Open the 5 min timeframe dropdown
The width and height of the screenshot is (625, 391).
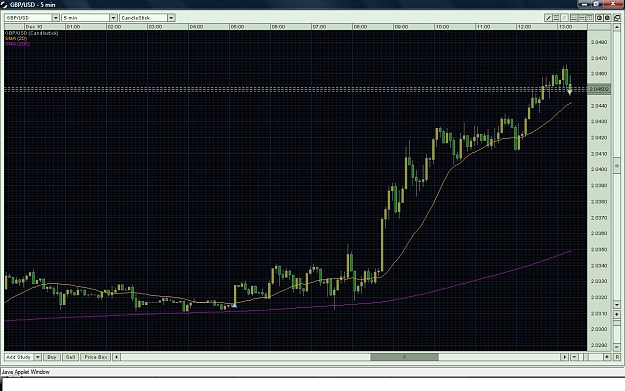pos(113,18)
